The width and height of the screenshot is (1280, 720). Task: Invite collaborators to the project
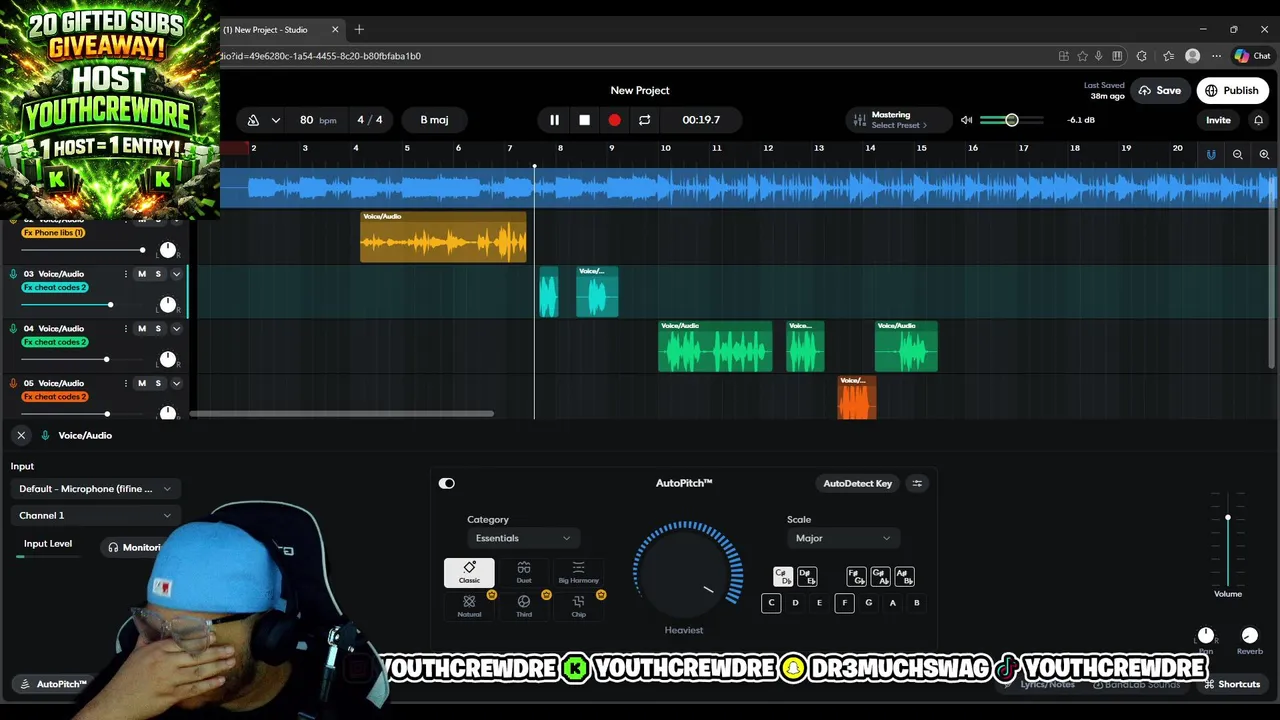pyautogui.click(x=1218, y=120)
